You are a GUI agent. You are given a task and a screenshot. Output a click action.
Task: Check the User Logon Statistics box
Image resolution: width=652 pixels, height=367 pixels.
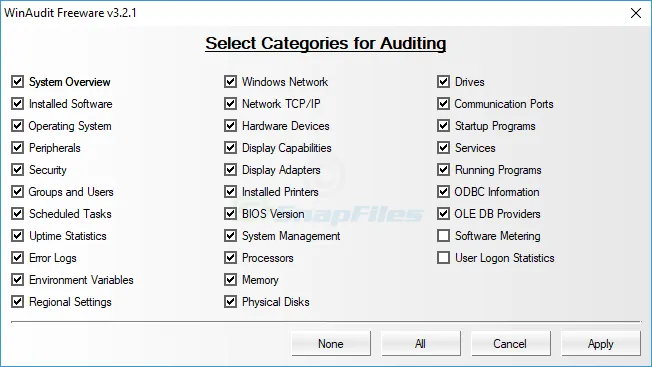443,258
